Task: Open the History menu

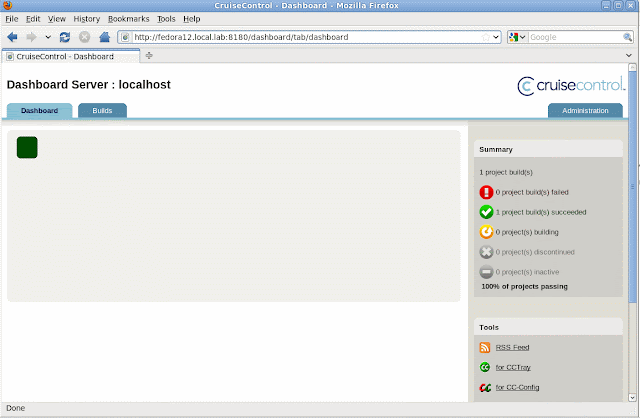Action: coord(87,19)
